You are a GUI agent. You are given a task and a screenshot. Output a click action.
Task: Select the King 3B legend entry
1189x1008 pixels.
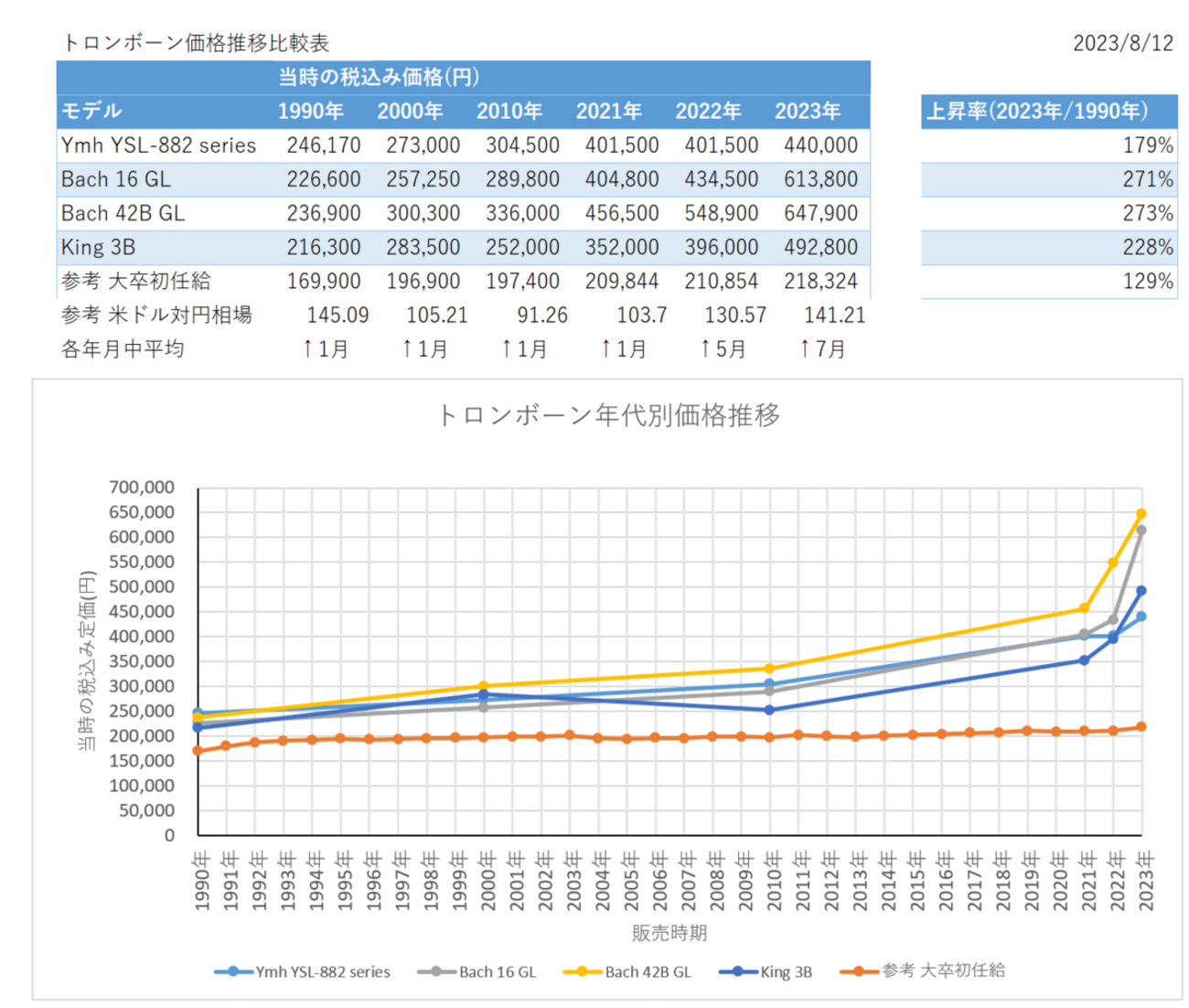pyautogui.click(x=766, y=971)
